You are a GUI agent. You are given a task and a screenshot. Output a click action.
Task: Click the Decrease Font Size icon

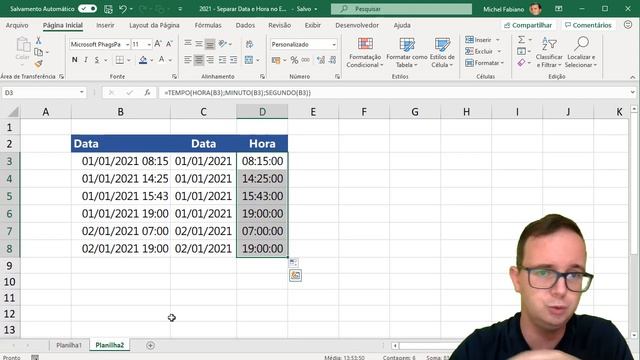[x=169, y=44]
